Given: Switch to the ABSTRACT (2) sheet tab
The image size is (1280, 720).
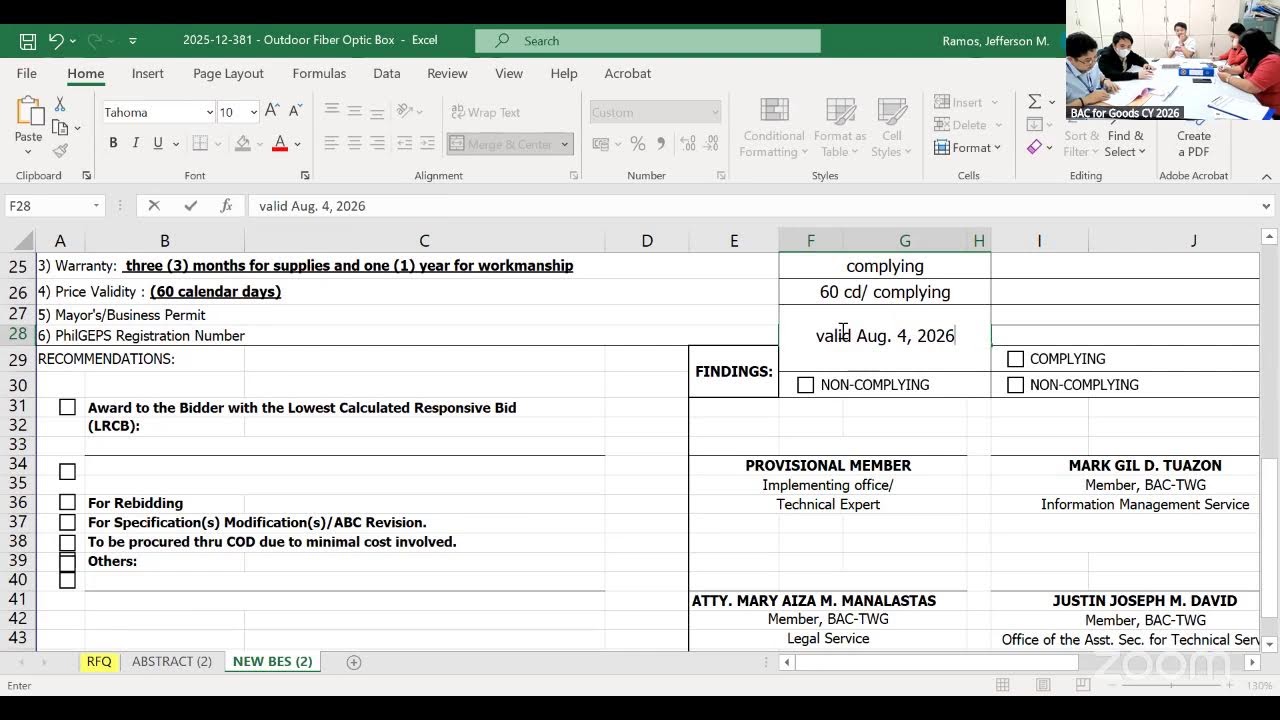Looking at the screenshot, I should (172, 661).
